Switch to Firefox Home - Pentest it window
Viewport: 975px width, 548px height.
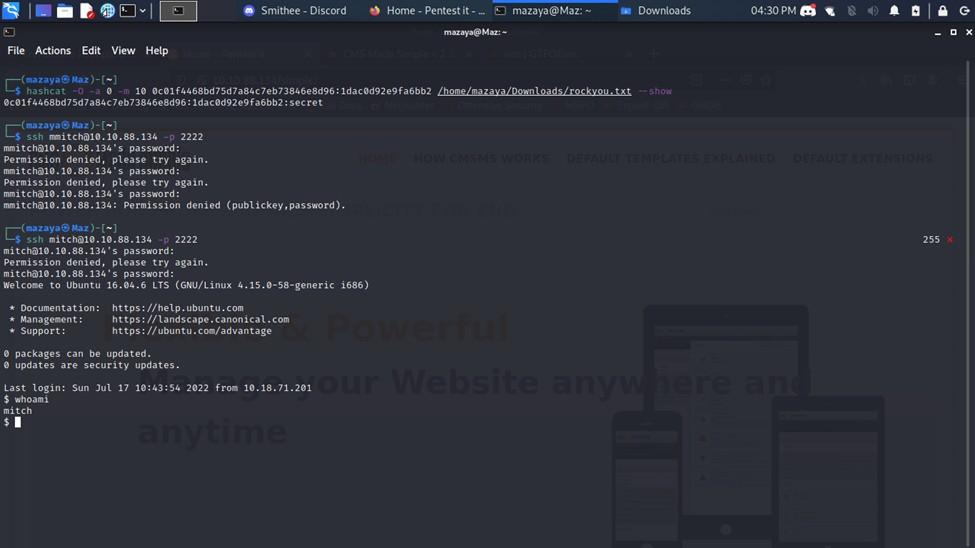[427, 11]
